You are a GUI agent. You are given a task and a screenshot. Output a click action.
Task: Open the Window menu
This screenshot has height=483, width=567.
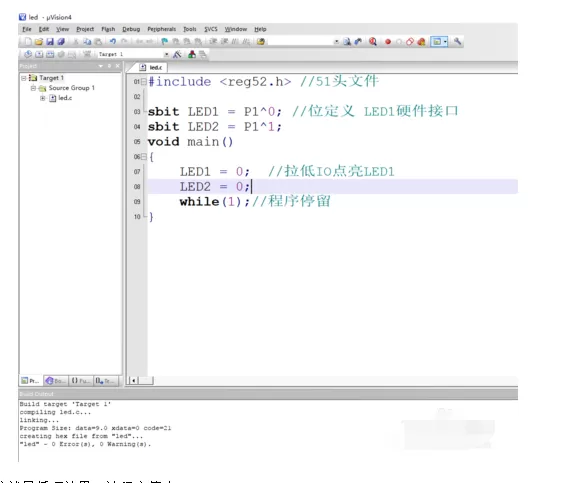(x=236, y=29)
